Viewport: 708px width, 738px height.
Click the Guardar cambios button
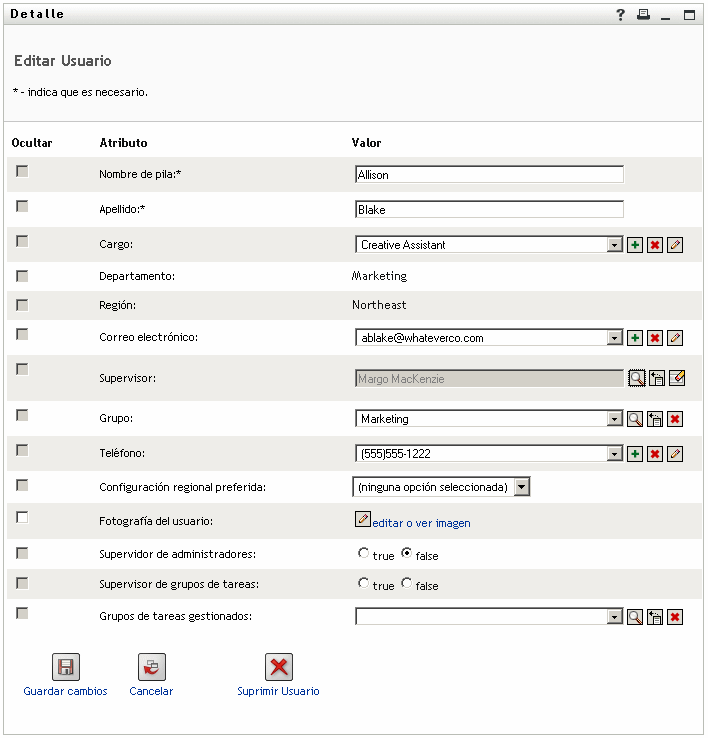(x=66, y=669)
